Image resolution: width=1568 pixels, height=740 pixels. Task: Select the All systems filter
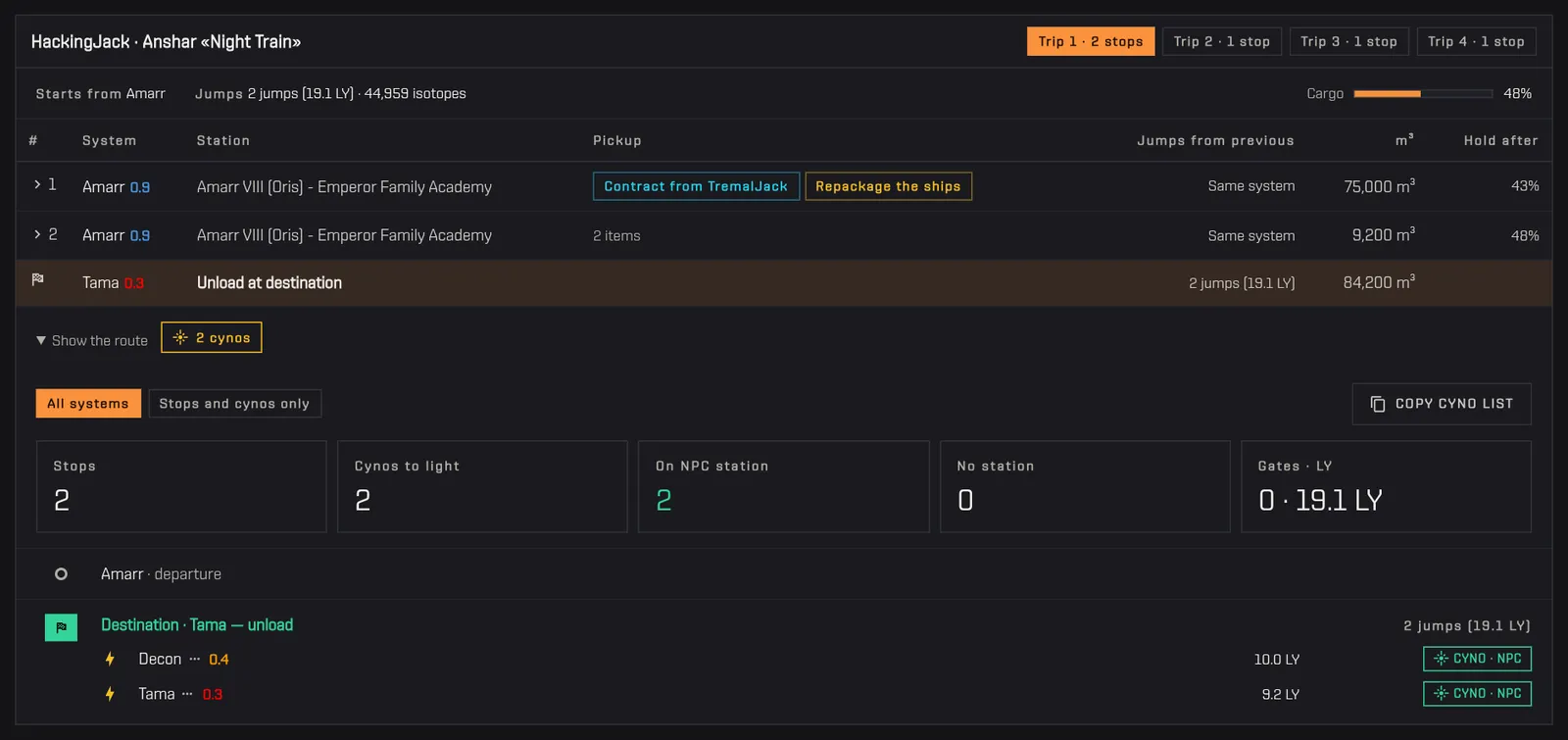(88, 404)
